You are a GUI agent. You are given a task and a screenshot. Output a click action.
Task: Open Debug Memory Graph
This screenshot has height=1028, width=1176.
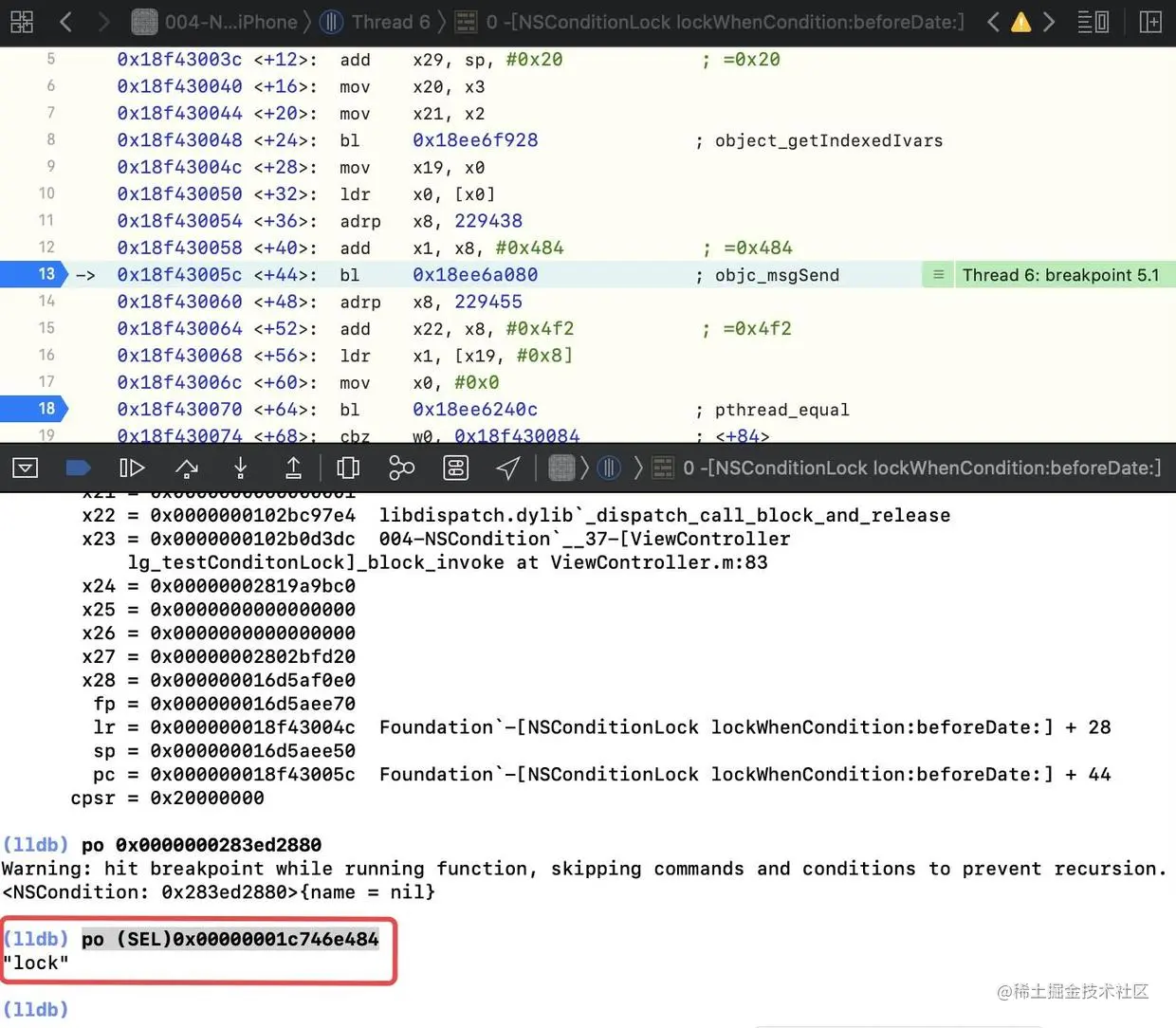(x=402, y=468)
